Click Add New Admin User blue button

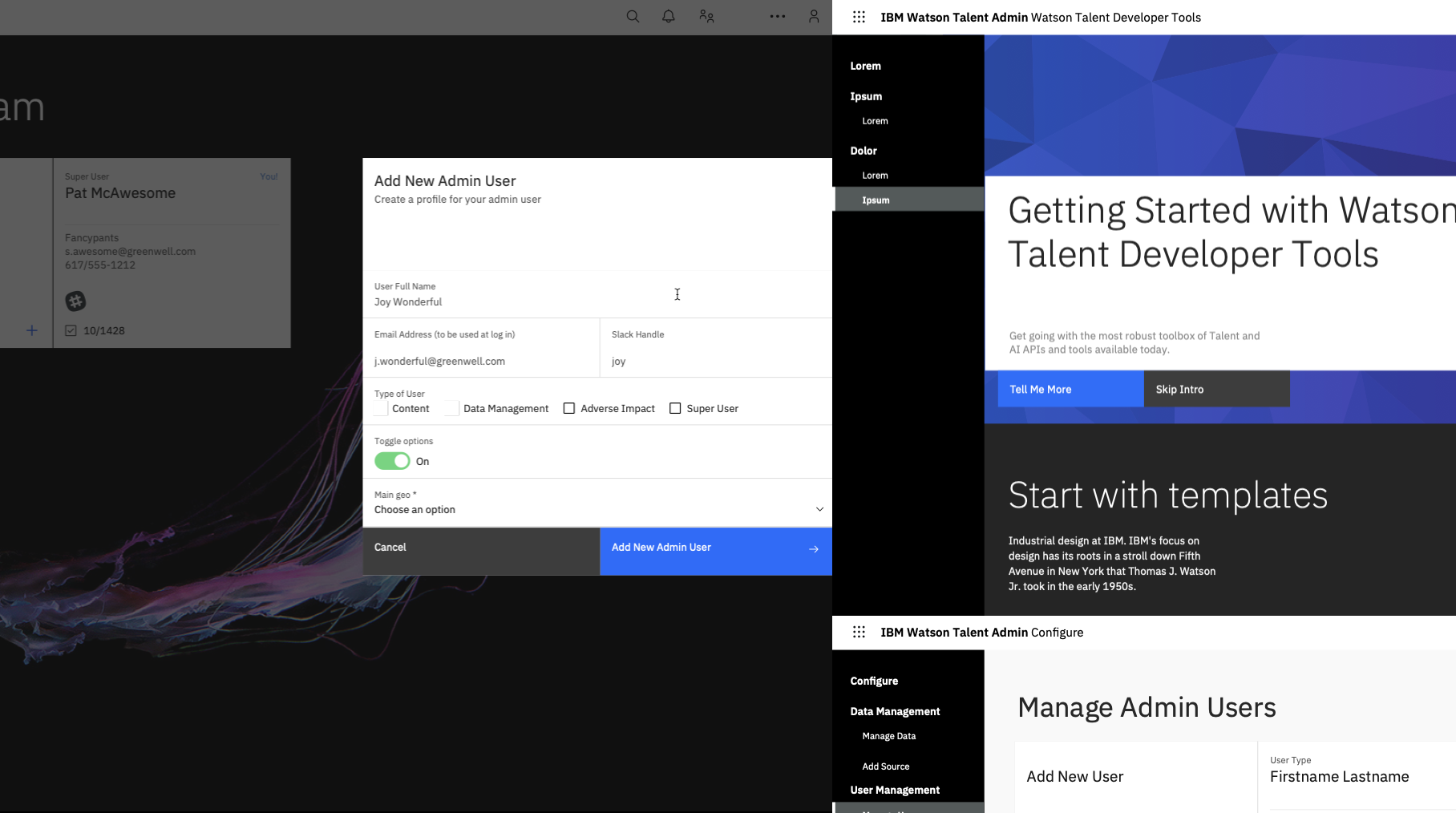point(716,551)
